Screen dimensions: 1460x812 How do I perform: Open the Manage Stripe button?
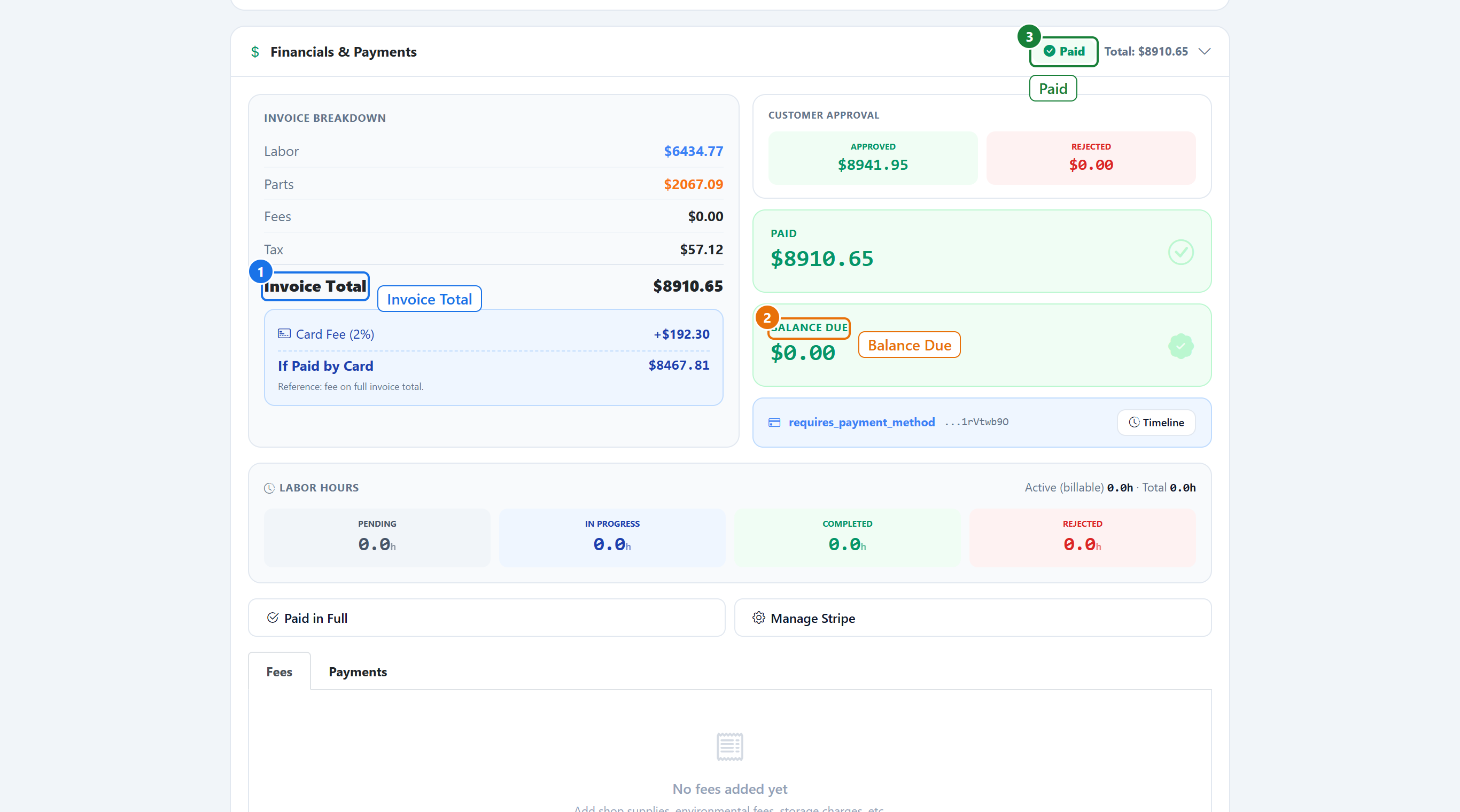tap(973, 618)
